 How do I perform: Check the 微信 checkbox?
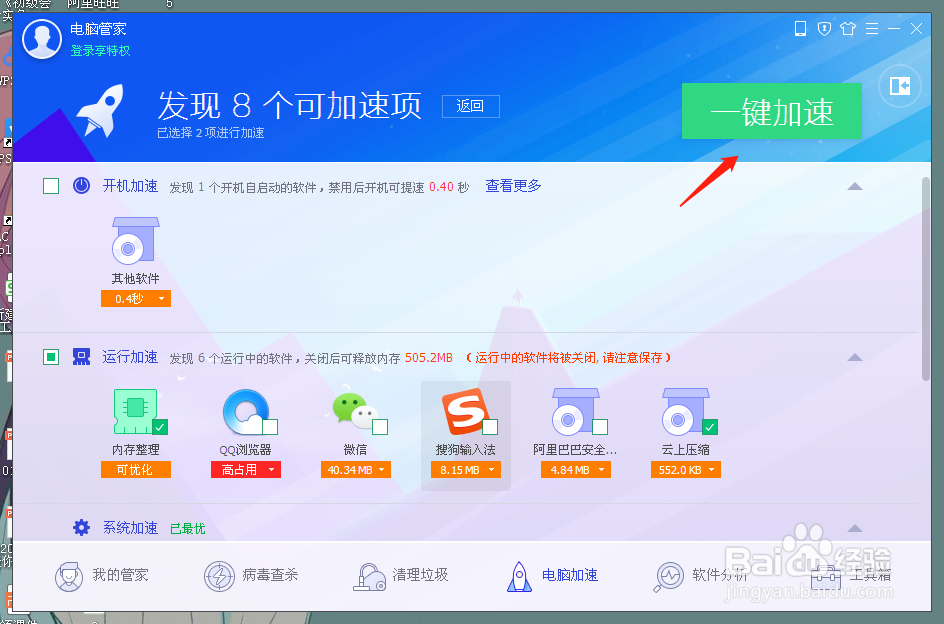point(380,427)
